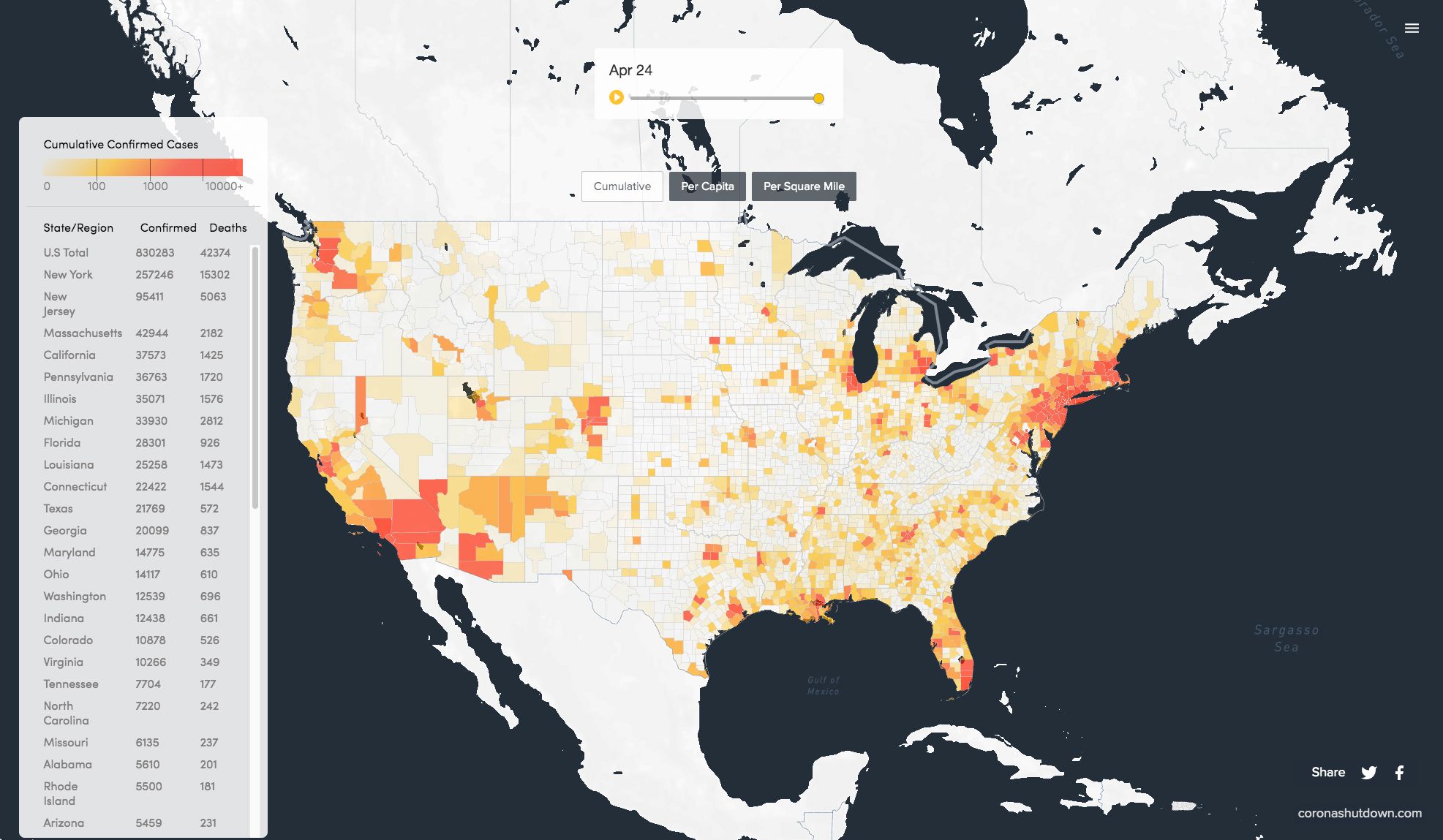Open the hamburger menu

pyautogui.click(x=1412, y=28)
